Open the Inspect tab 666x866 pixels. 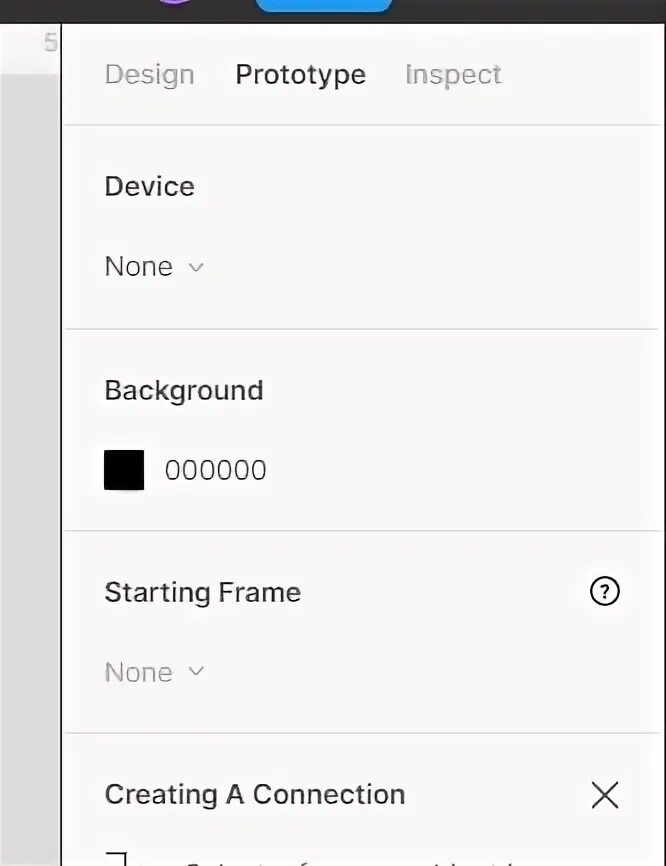(453, 74)
